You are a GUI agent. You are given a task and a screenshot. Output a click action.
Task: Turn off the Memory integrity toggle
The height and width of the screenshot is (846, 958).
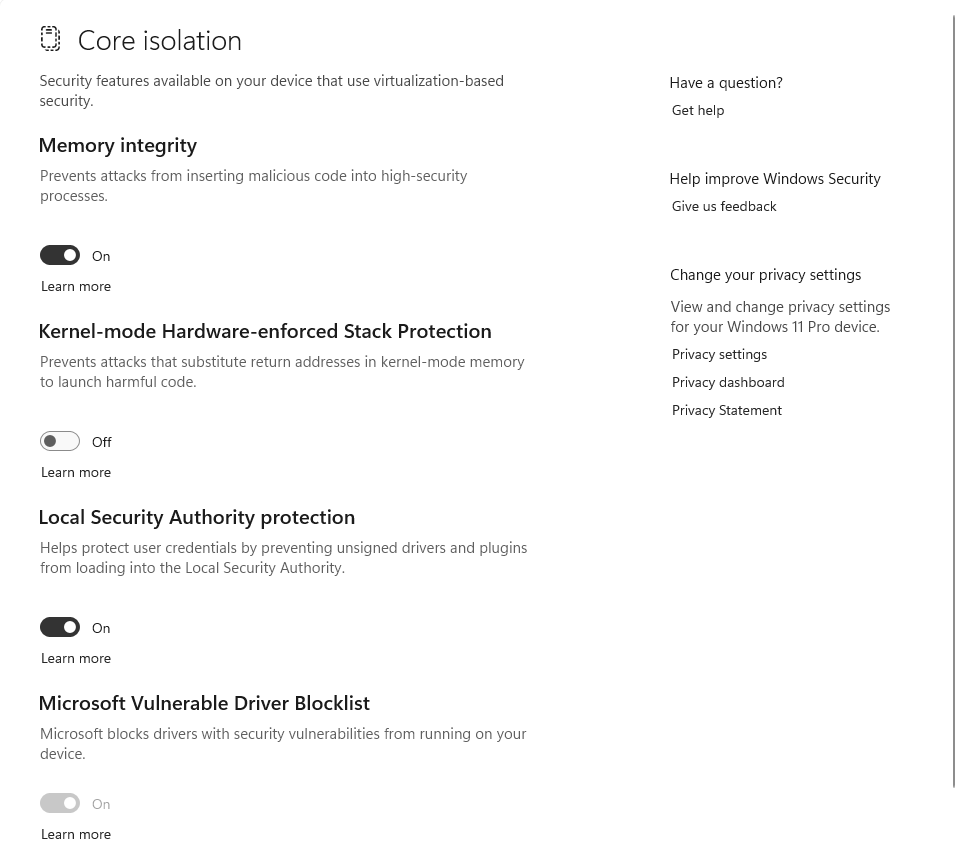[60, 256]
